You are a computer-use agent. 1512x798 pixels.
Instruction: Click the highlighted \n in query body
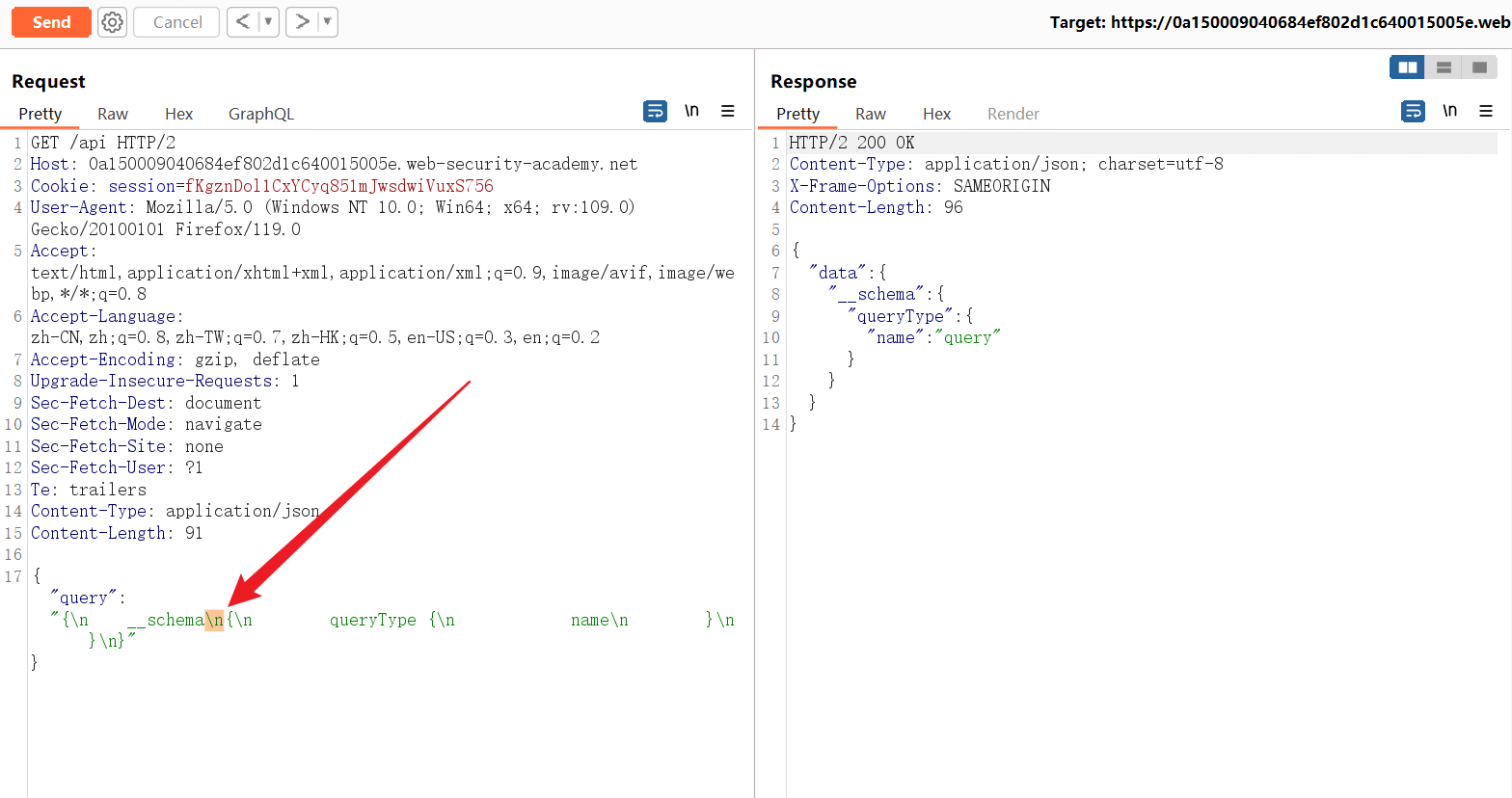coord(214,620)
